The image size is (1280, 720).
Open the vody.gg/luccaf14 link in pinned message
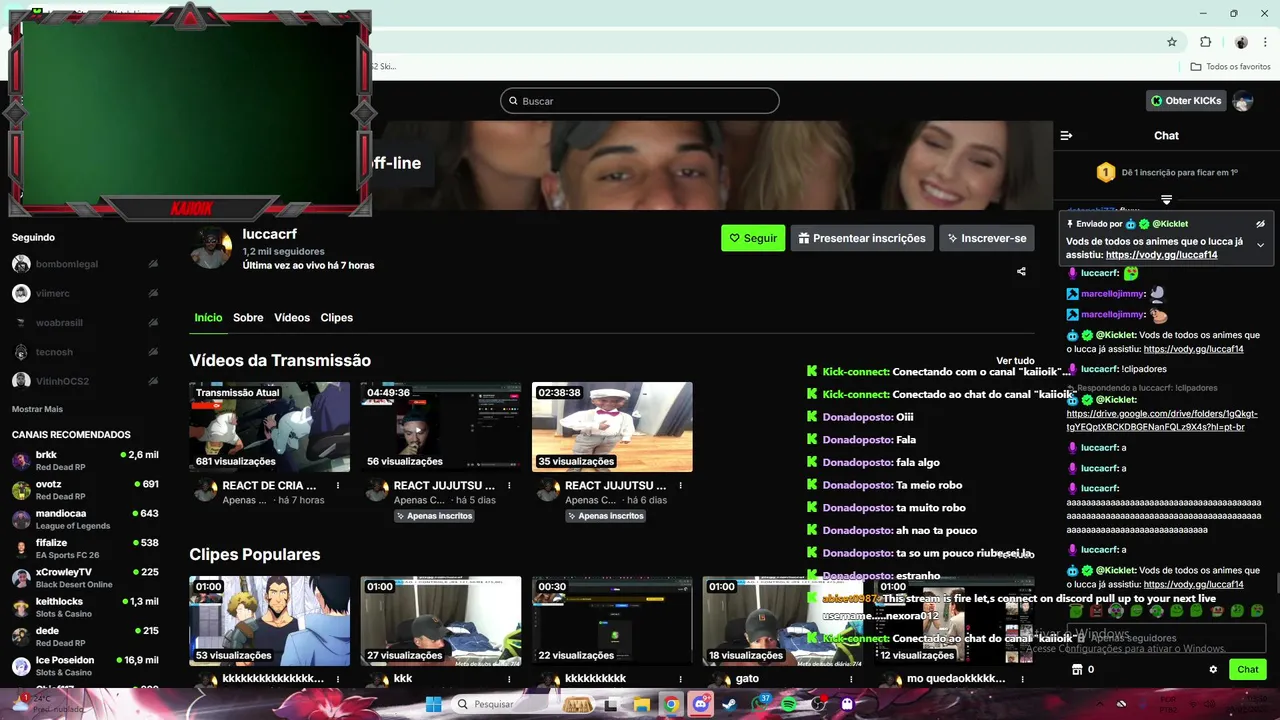pyautogui.click(x=1161, y=255)
